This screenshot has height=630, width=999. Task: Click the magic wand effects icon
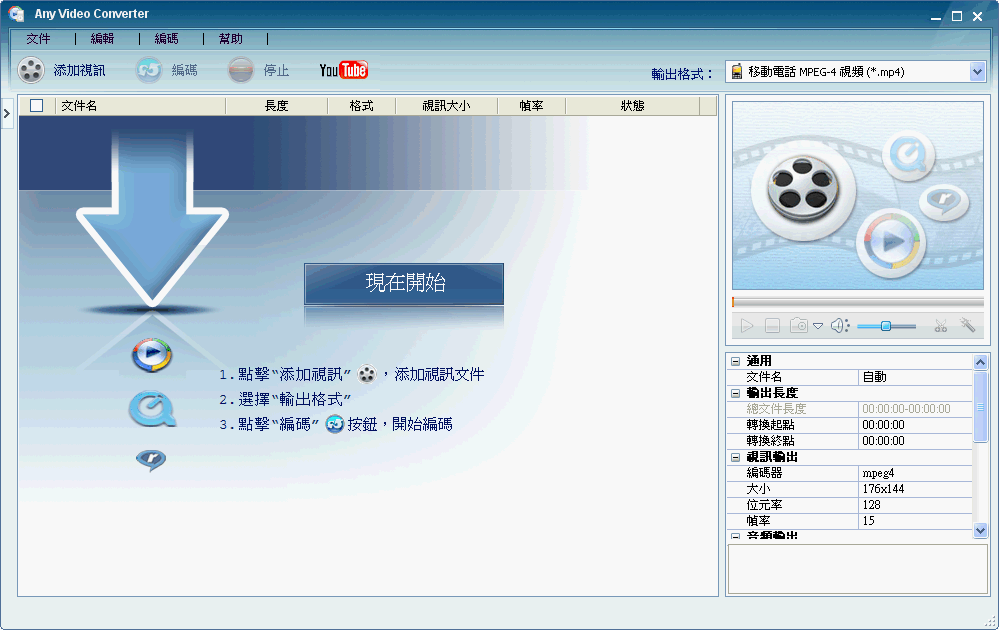[968, 326]
